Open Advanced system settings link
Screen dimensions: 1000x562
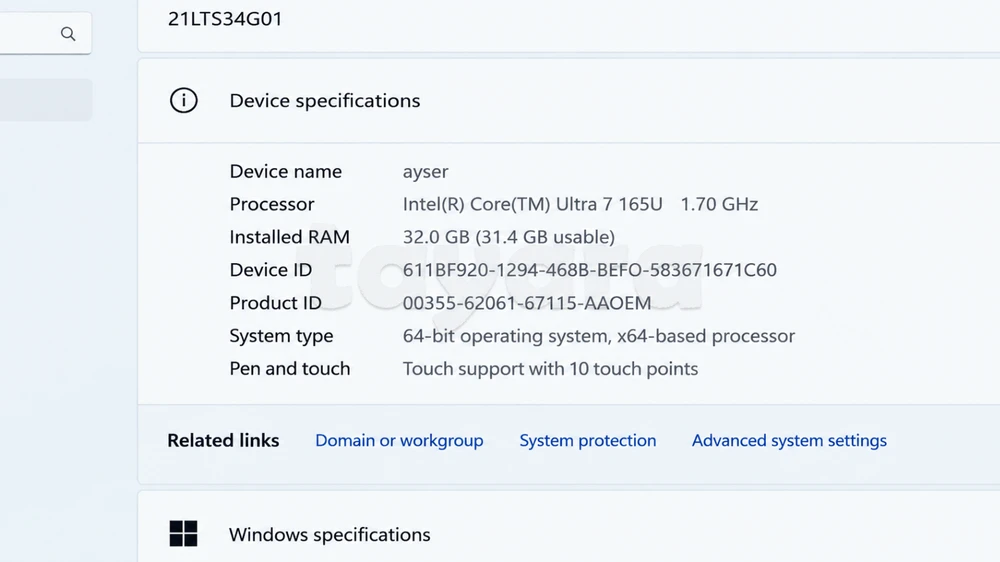click(x=789, y=440)
